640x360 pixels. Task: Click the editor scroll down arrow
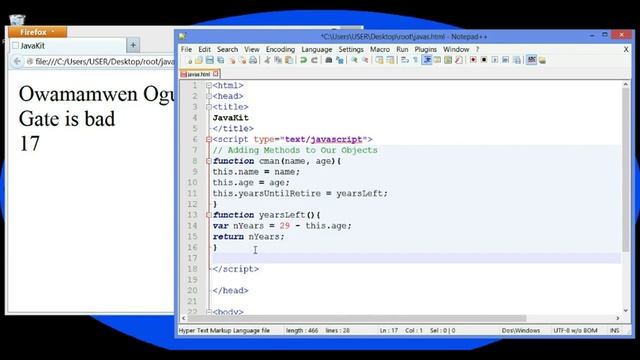tap(626, 311)
